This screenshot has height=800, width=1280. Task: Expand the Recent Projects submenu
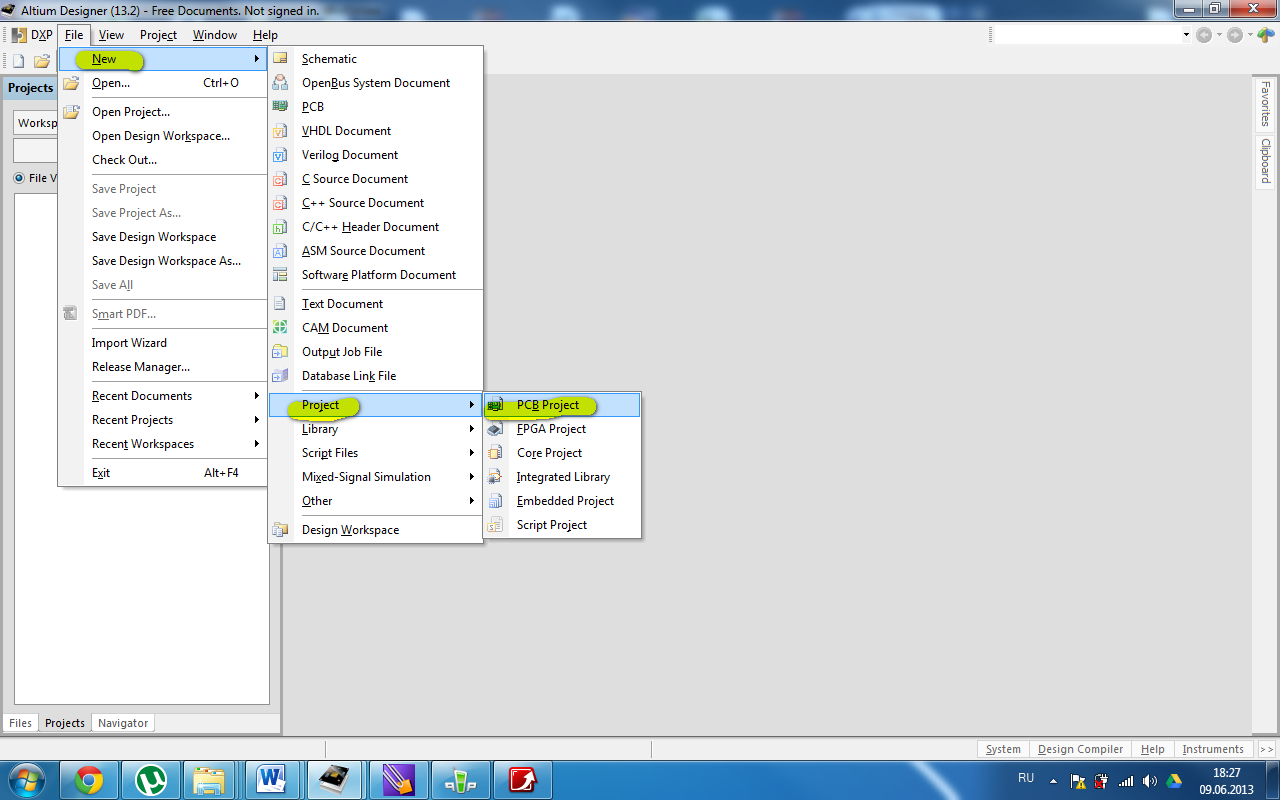[162, 420]
